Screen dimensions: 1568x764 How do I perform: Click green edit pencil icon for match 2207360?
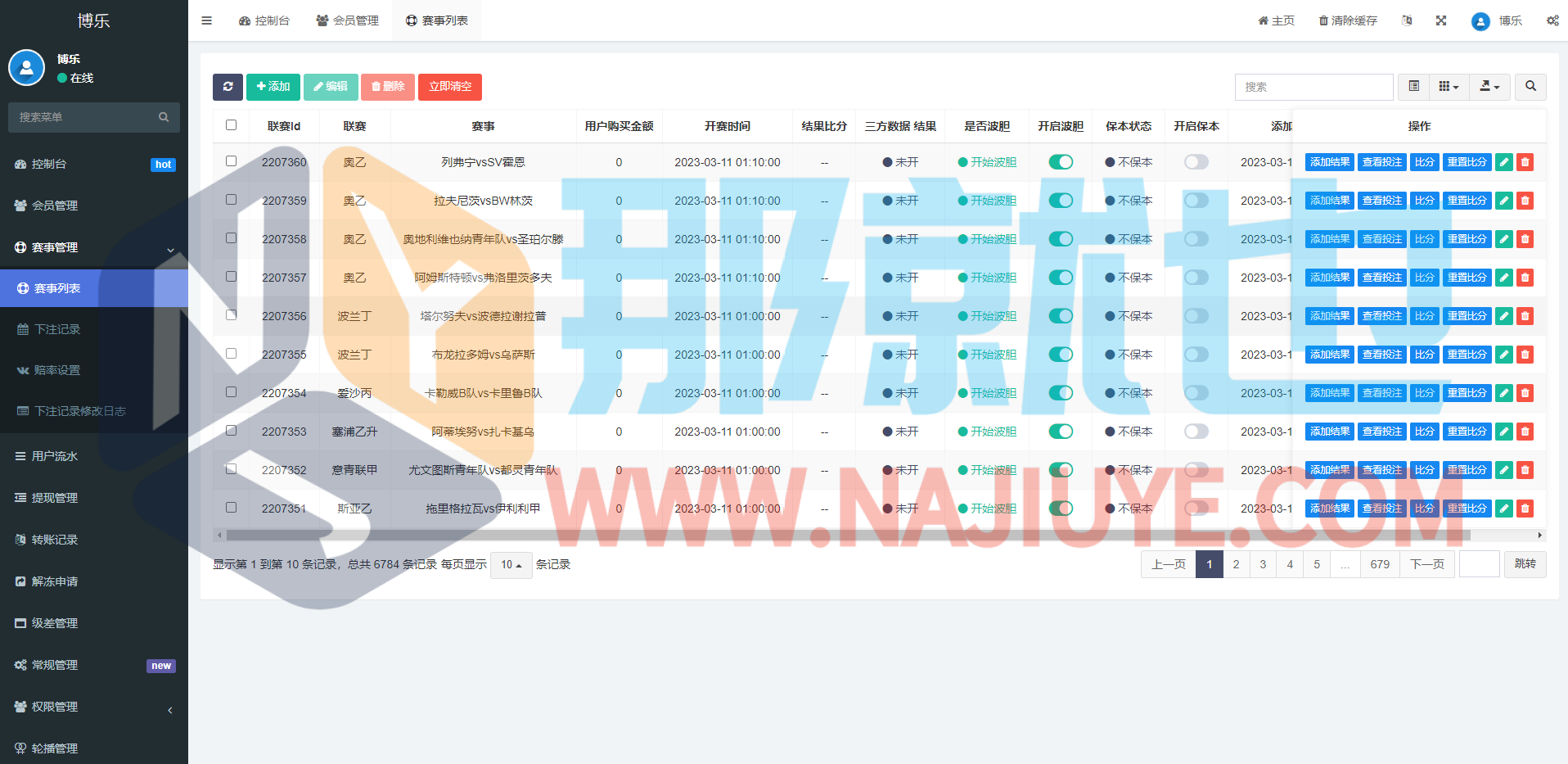tap(1504, 162)
